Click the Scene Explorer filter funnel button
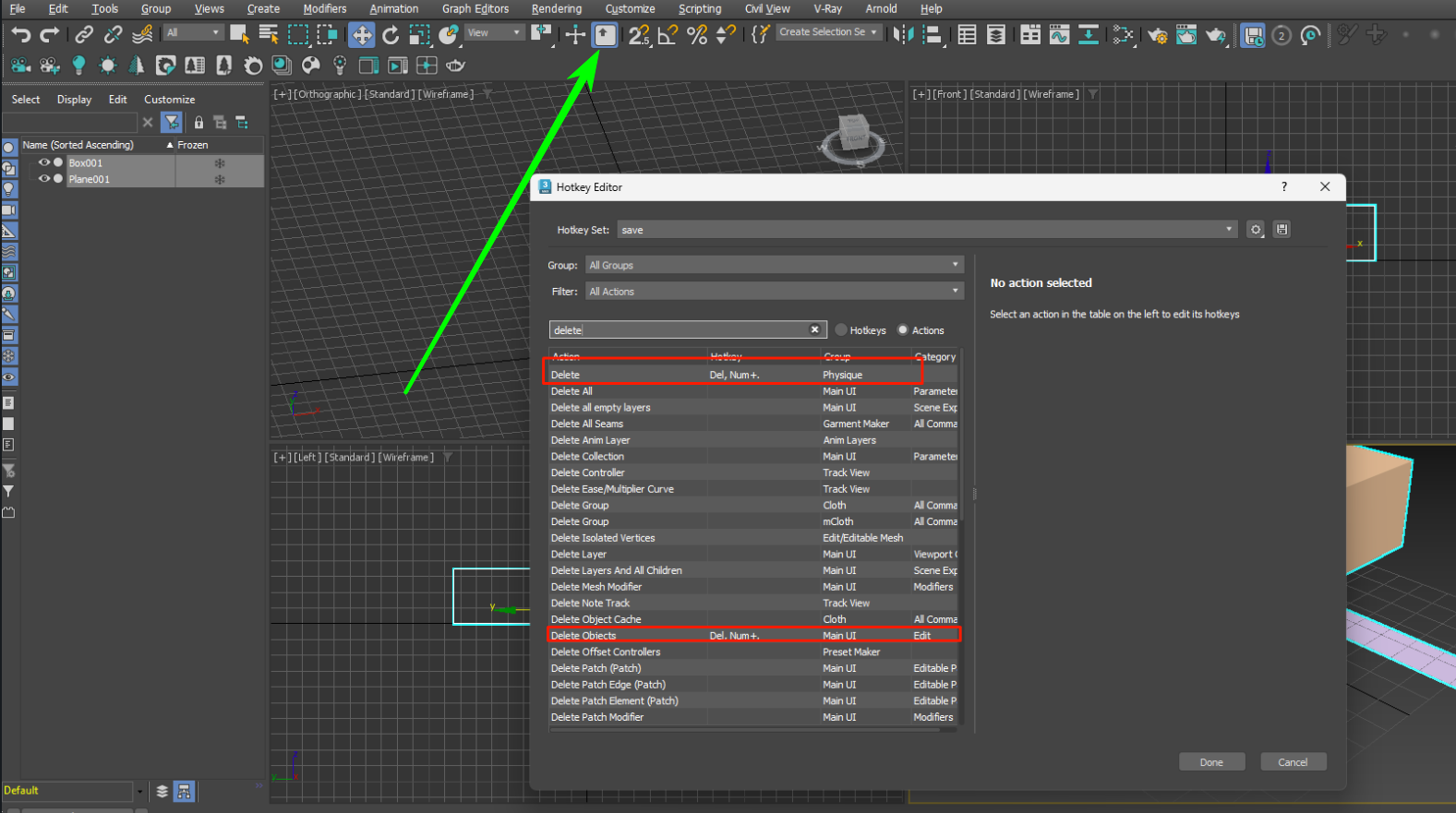1456x813 pixels. coord(172,122)
